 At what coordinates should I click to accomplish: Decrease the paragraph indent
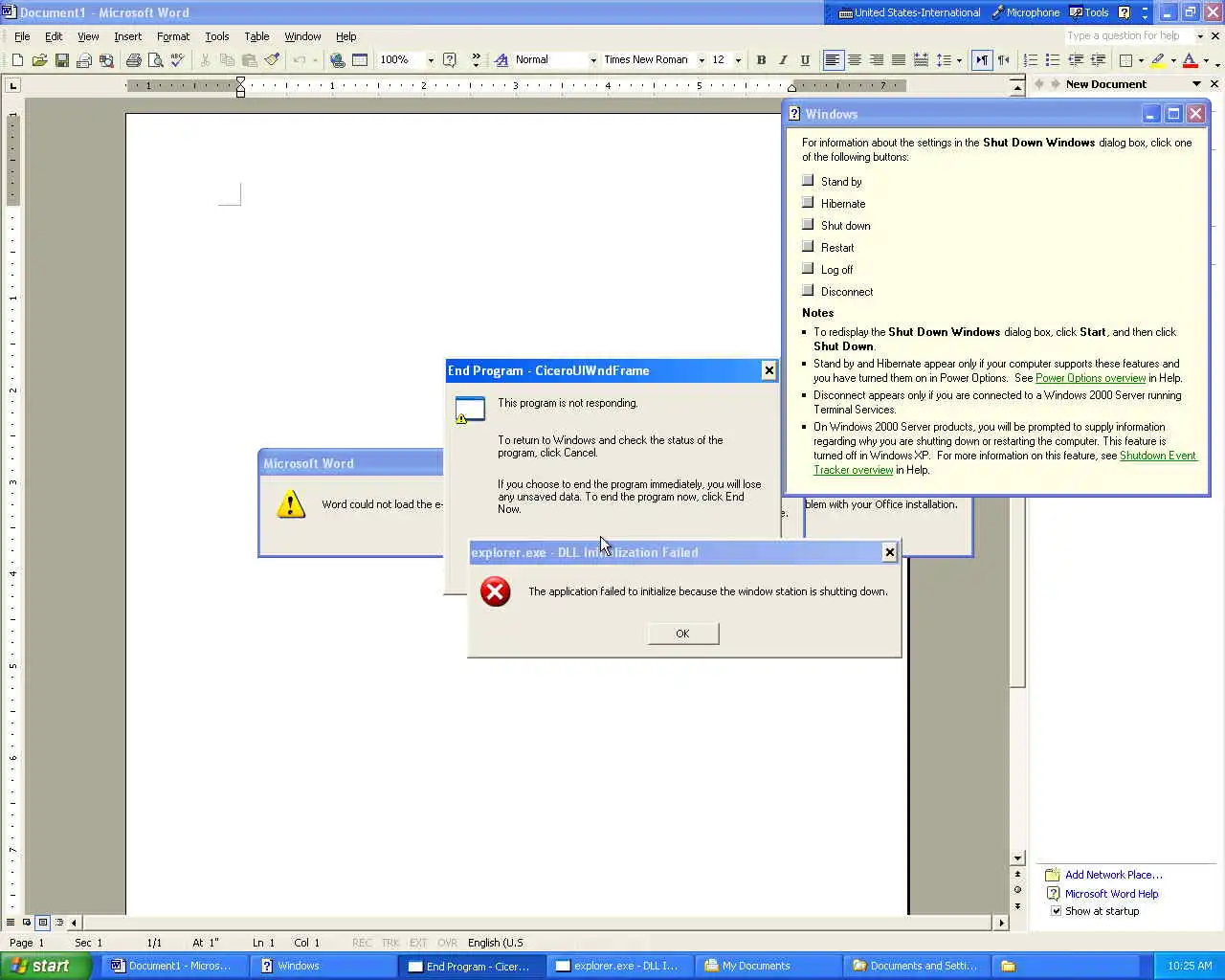[1076, 60]
